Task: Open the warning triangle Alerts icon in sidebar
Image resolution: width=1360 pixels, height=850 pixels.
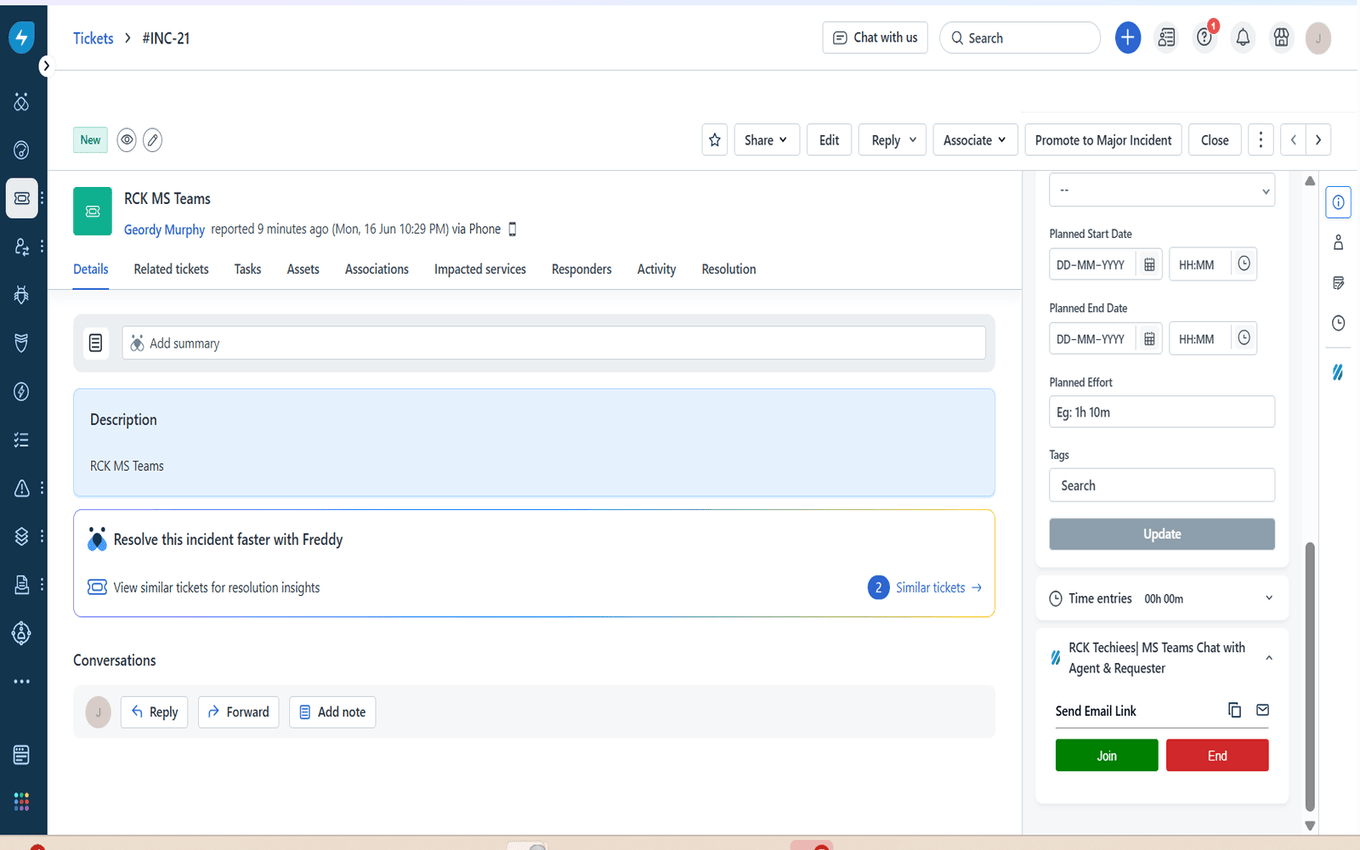Action: (x=21, y=488)
